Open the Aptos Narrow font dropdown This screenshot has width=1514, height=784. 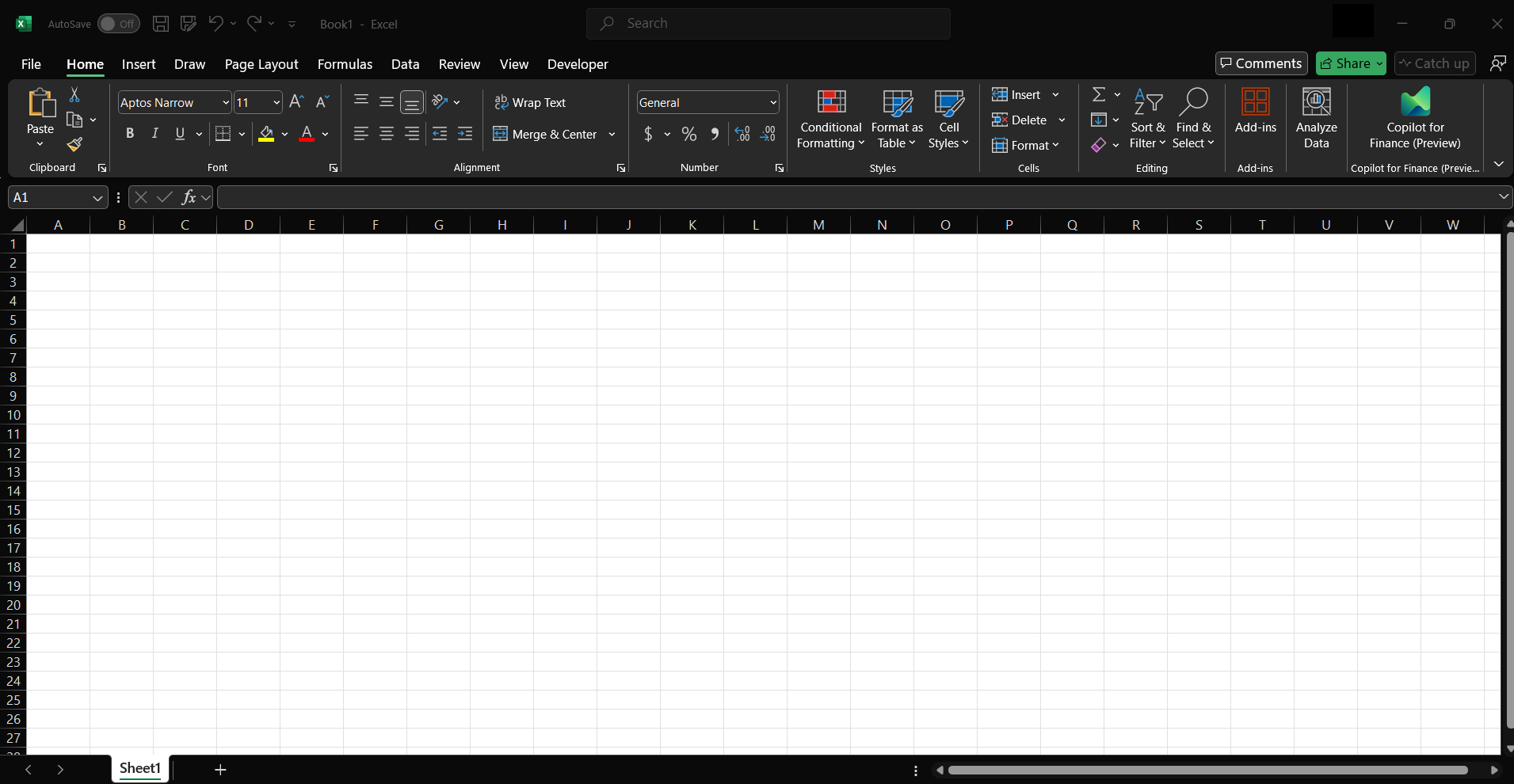point(226,102)
